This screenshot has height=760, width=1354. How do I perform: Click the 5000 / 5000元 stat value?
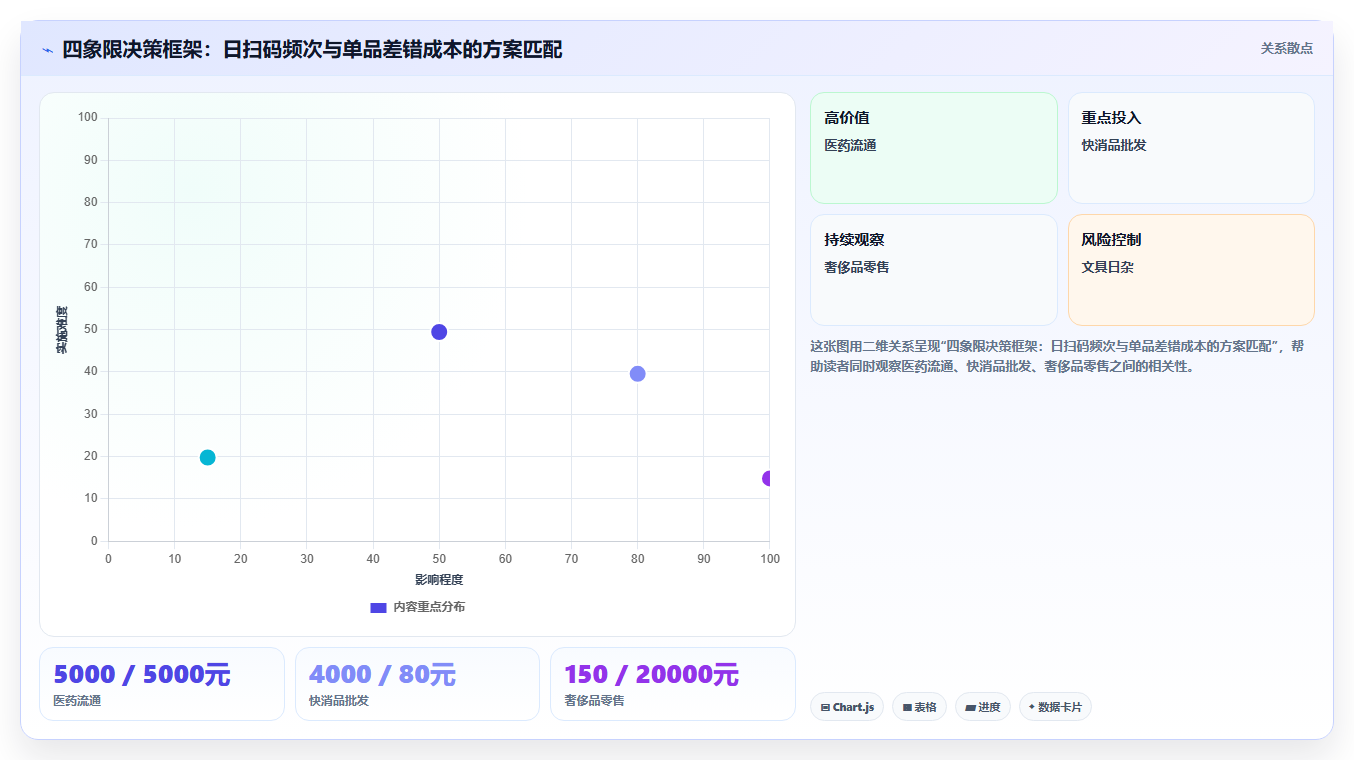[142, 675]
